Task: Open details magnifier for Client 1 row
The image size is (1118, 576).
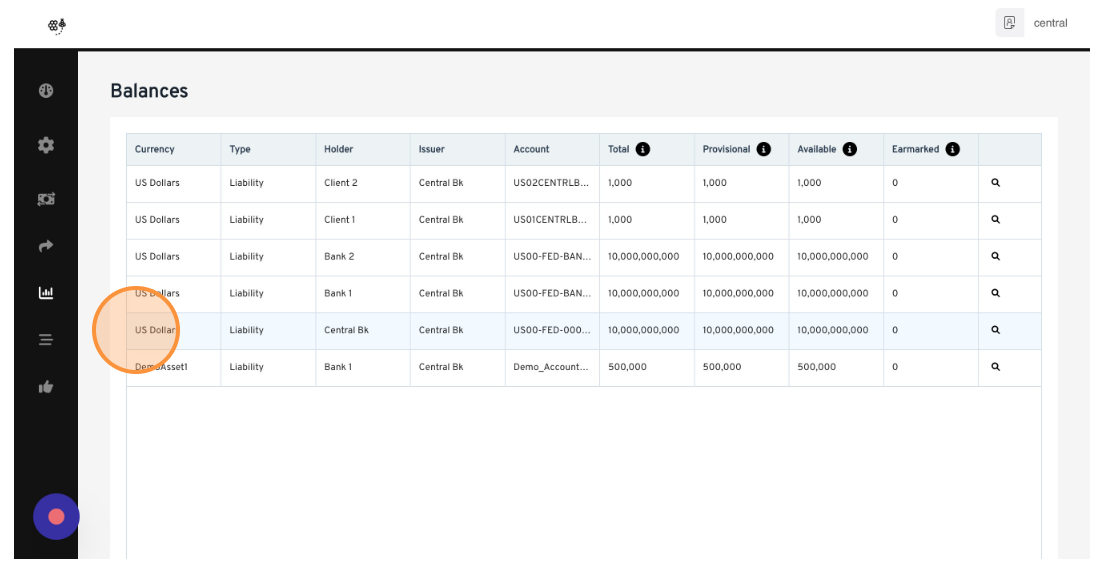Action: click(995, 220)
